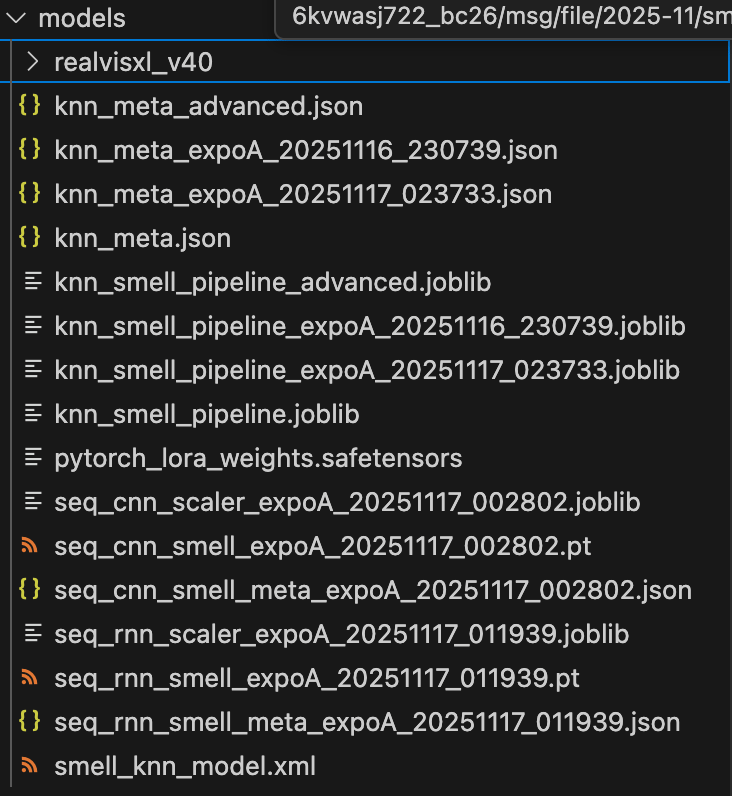Open seq_cnn_smell_meta_expoA_20251117_002802.json
This screenshot has height=796, width=732.
pos(373,590)
